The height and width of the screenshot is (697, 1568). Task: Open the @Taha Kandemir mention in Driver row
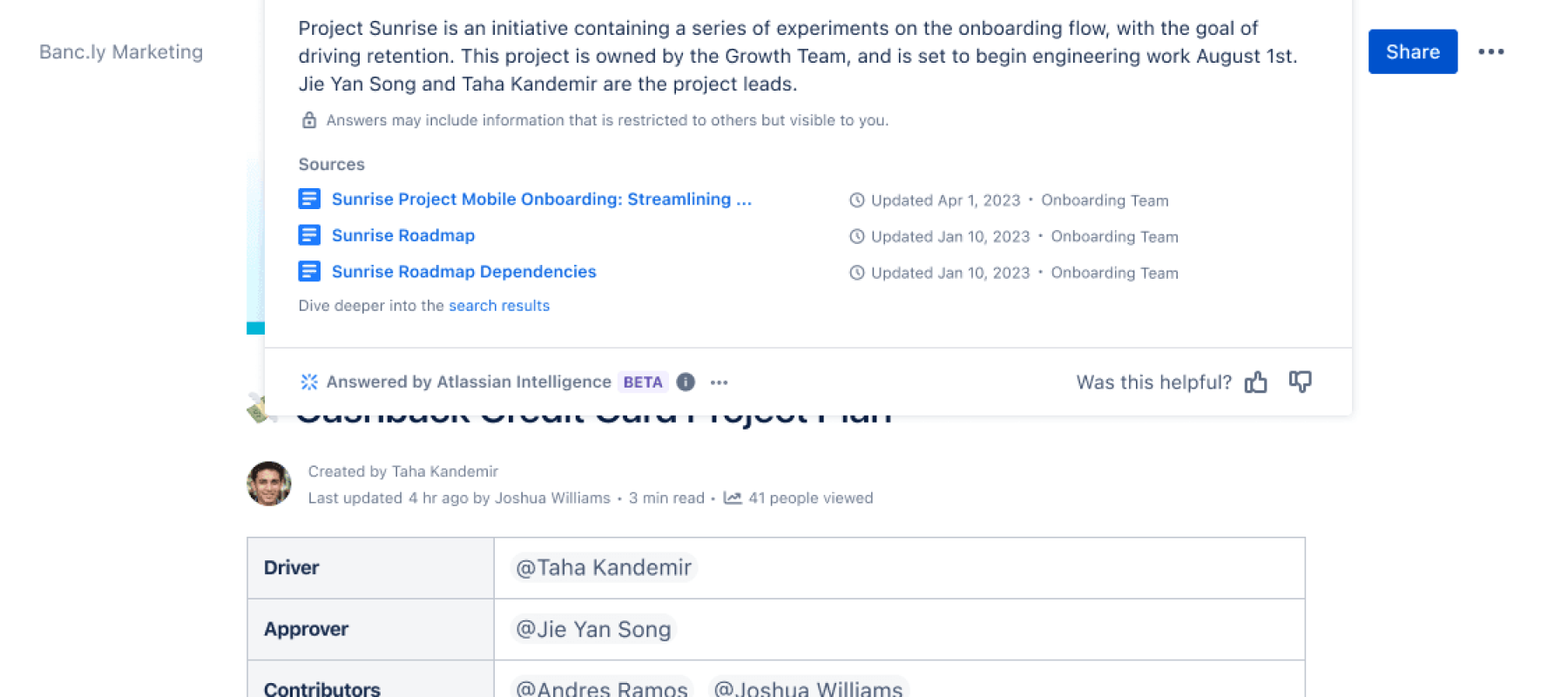[x=602, y=567]
